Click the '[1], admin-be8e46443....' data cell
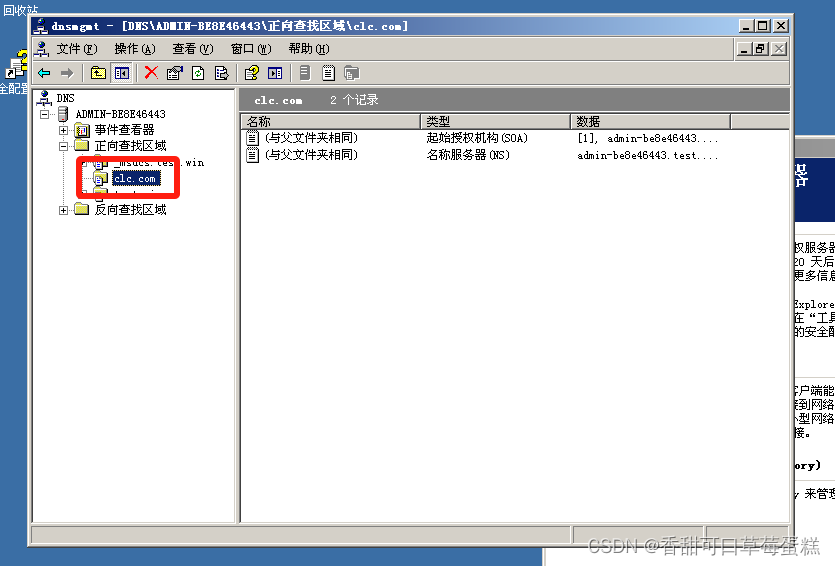Screen dimensions: 835x566 [x=648, y=138]
